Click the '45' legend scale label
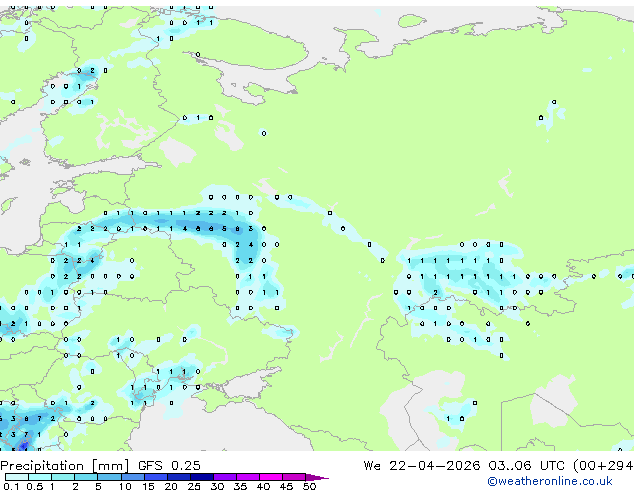Image resolution: width=634 pixels, height=490 pixels. tap(286, 486)
